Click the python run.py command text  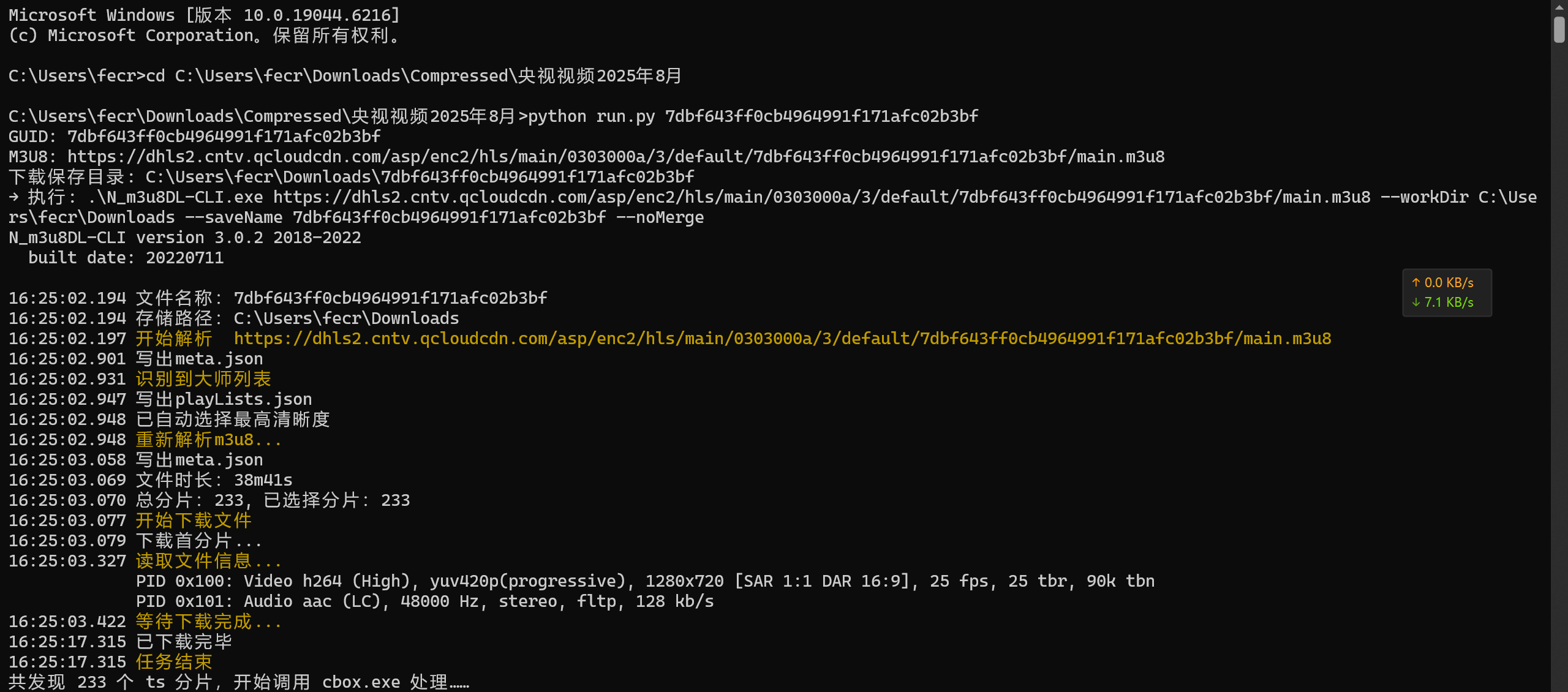pyautogui.click(x=753, y=116)
